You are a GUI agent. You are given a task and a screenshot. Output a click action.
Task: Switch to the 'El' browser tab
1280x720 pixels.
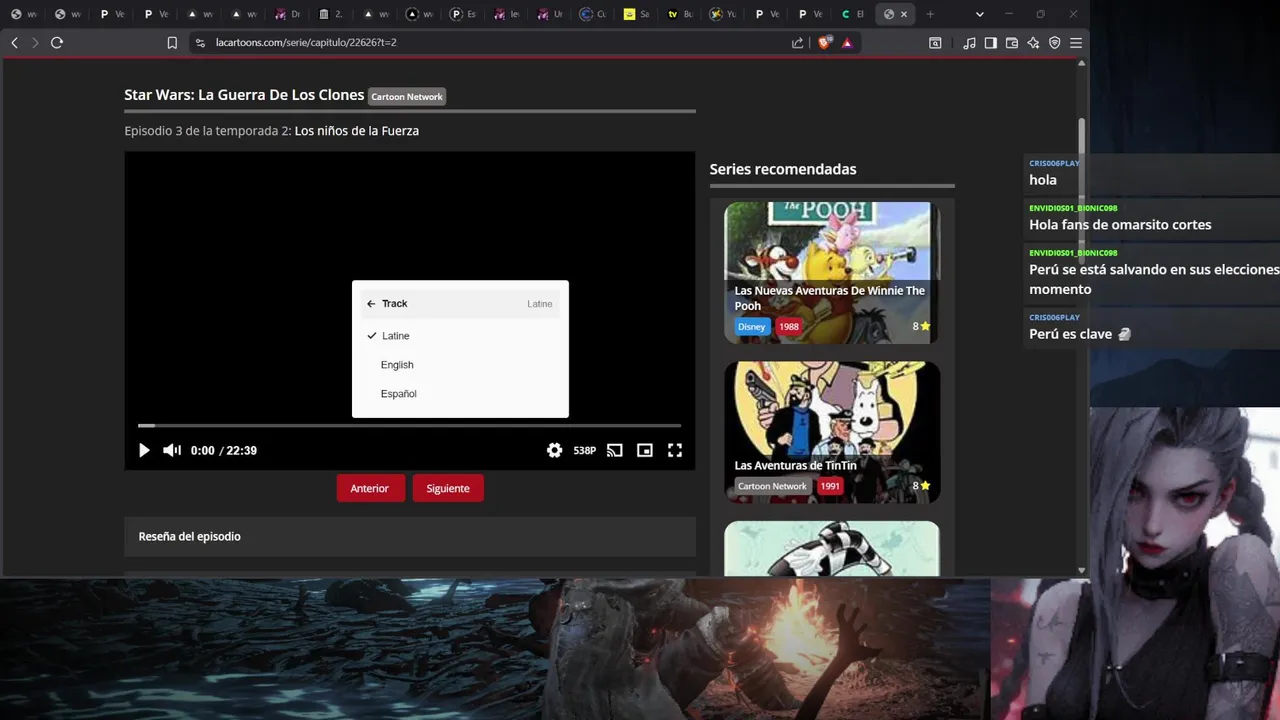(x=854, y=14)
